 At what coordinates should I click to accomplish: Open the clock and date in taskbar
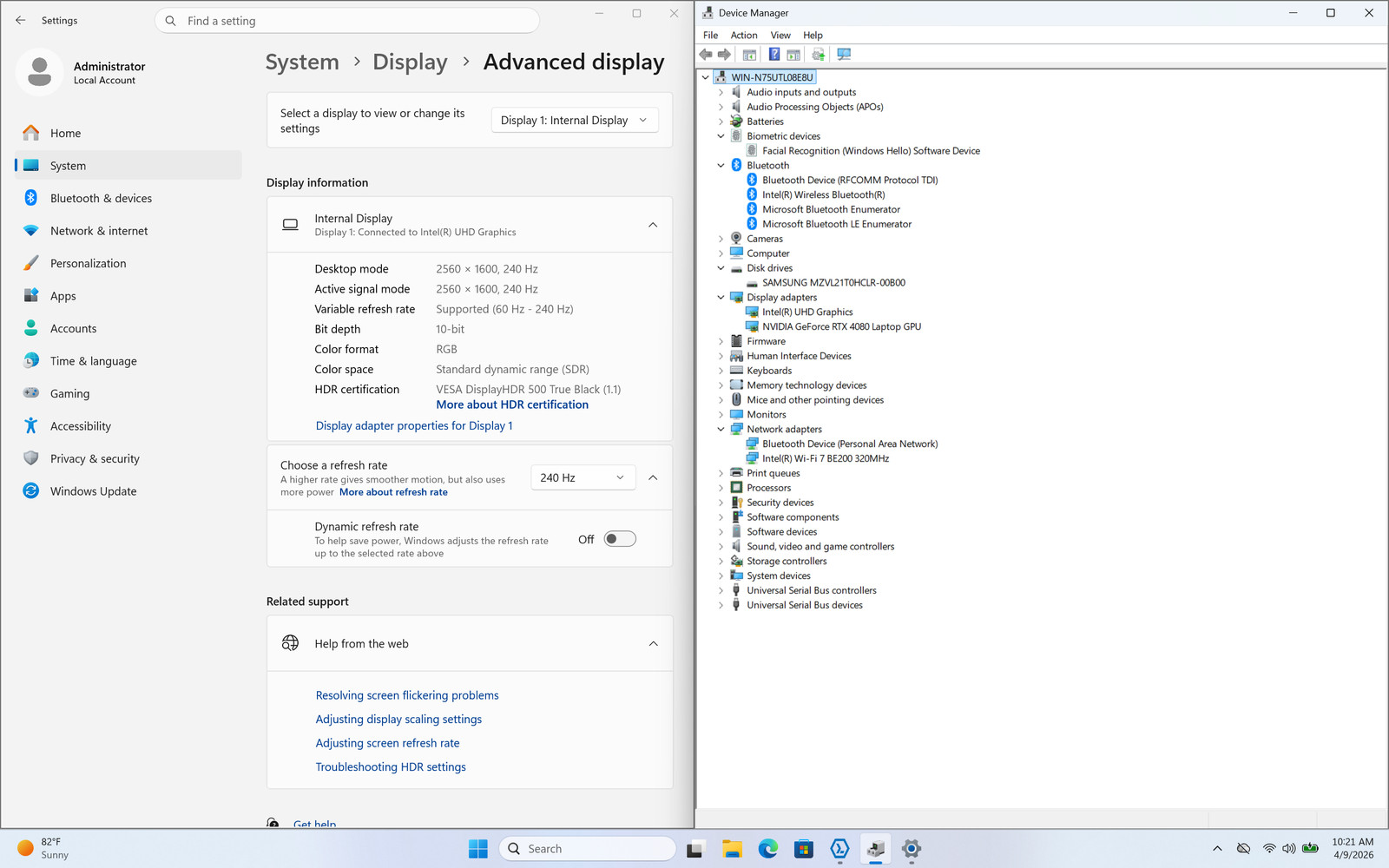1353,848
